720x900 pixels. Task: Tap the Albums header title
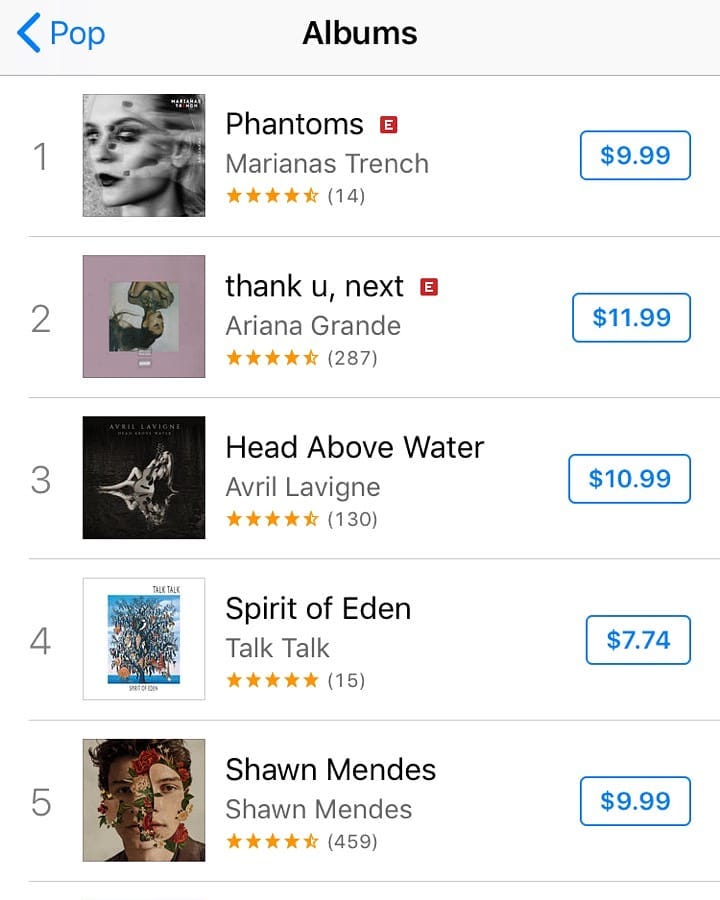pyautogui.click(x=360, y=34)
